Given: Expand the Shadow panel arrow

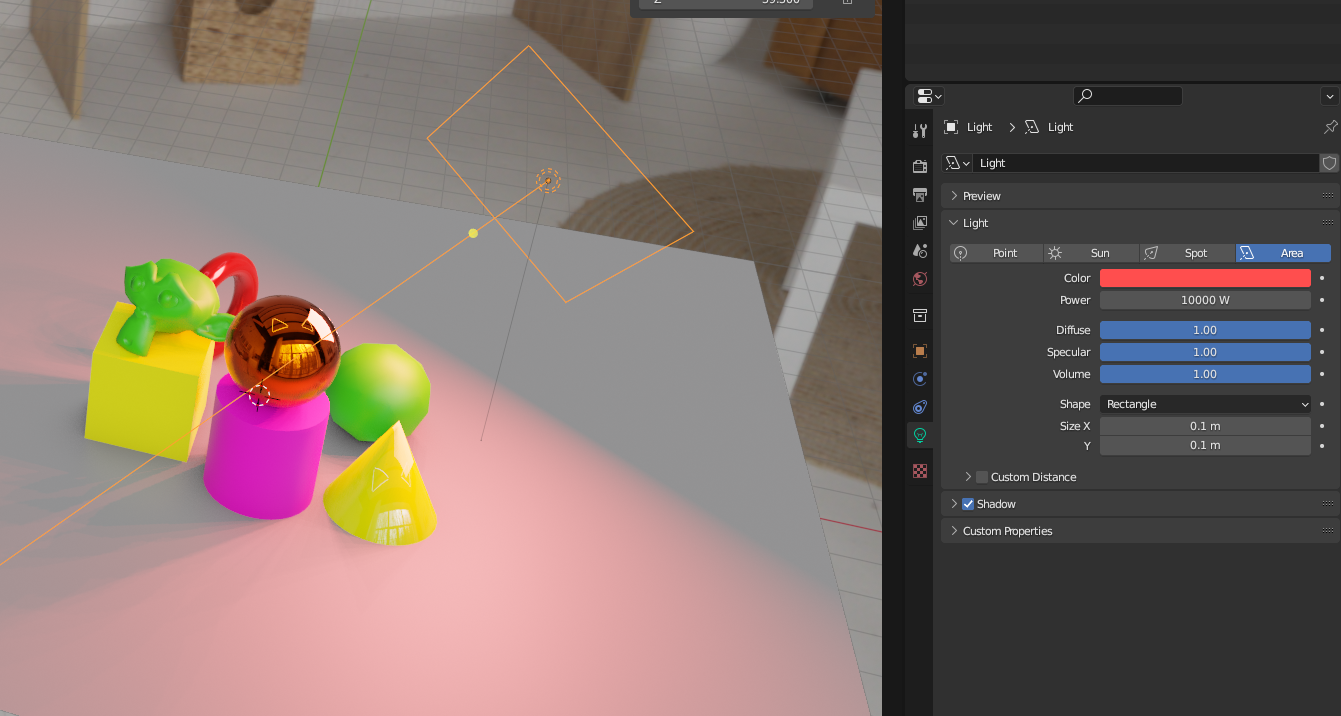Looking at the screenshot, I should [954, 504].
